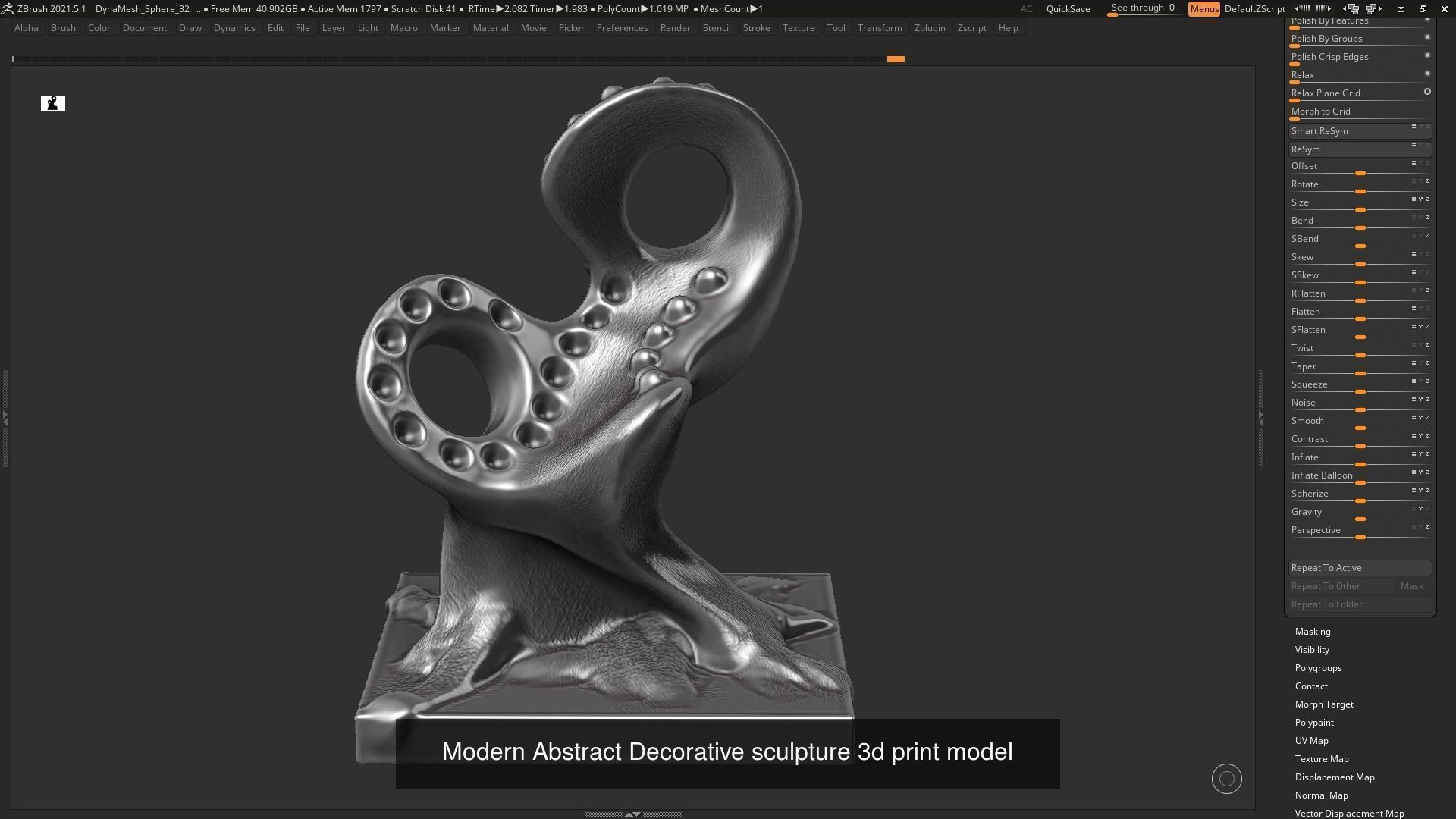Toggle Z axis modifier for Bend
Screen dimensions: 1456x819
coord(1427,218)
